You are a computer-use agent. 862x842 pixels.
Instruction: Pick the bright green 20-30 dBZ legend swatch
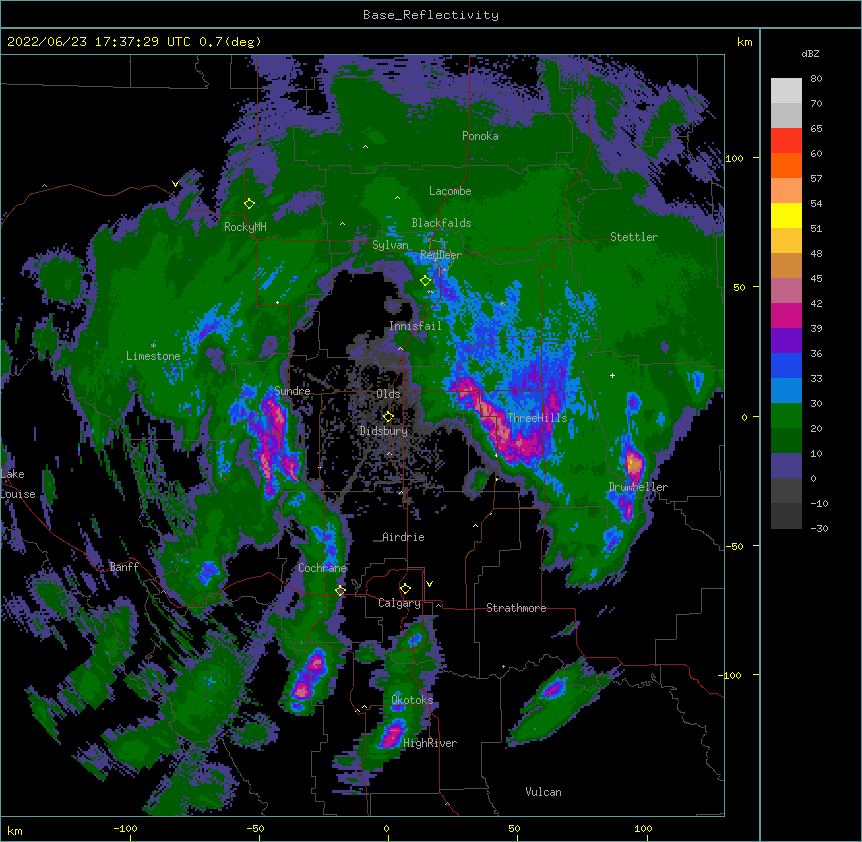786,416
